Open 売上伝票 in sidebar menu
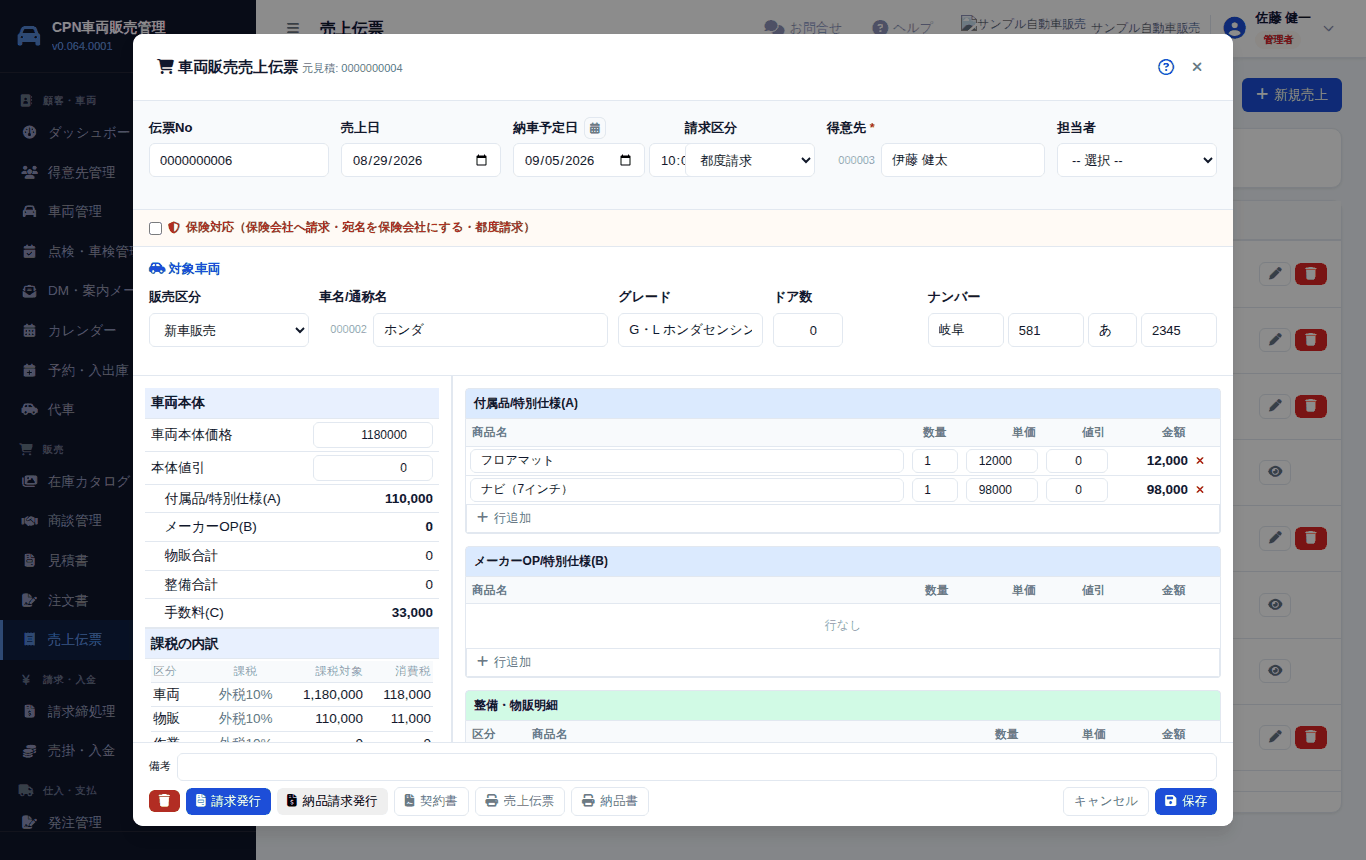The width and height of the screenshot is (1366, 860). 75,640
